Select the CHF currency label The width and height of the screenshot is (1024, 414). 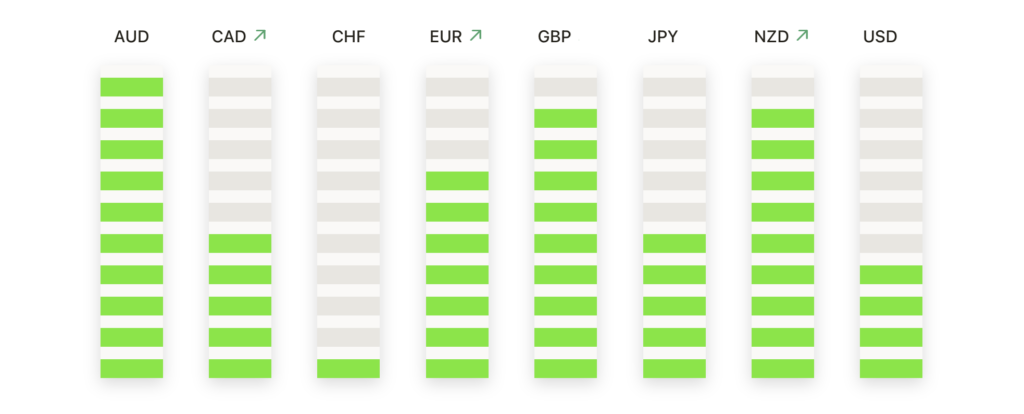coord(349,37)
